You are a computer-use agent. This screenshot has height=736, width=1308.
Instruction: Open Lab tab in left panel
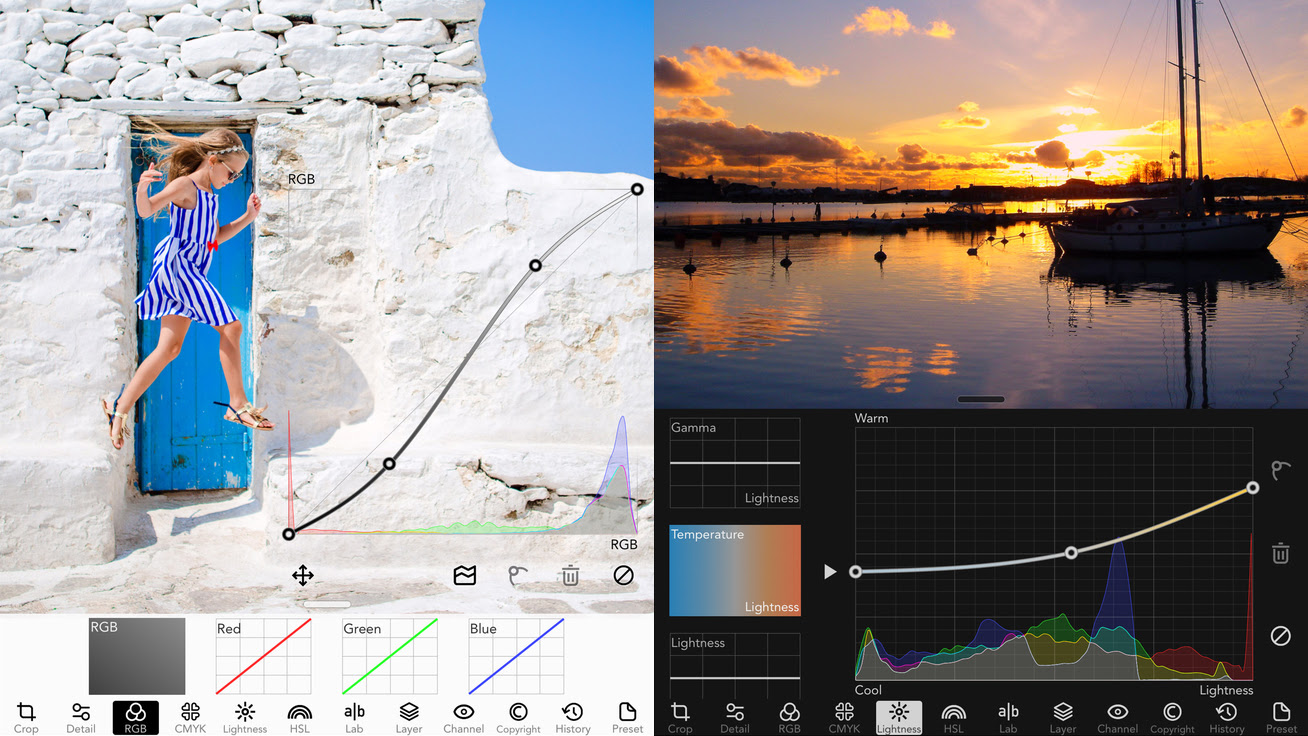coord(354,717)
